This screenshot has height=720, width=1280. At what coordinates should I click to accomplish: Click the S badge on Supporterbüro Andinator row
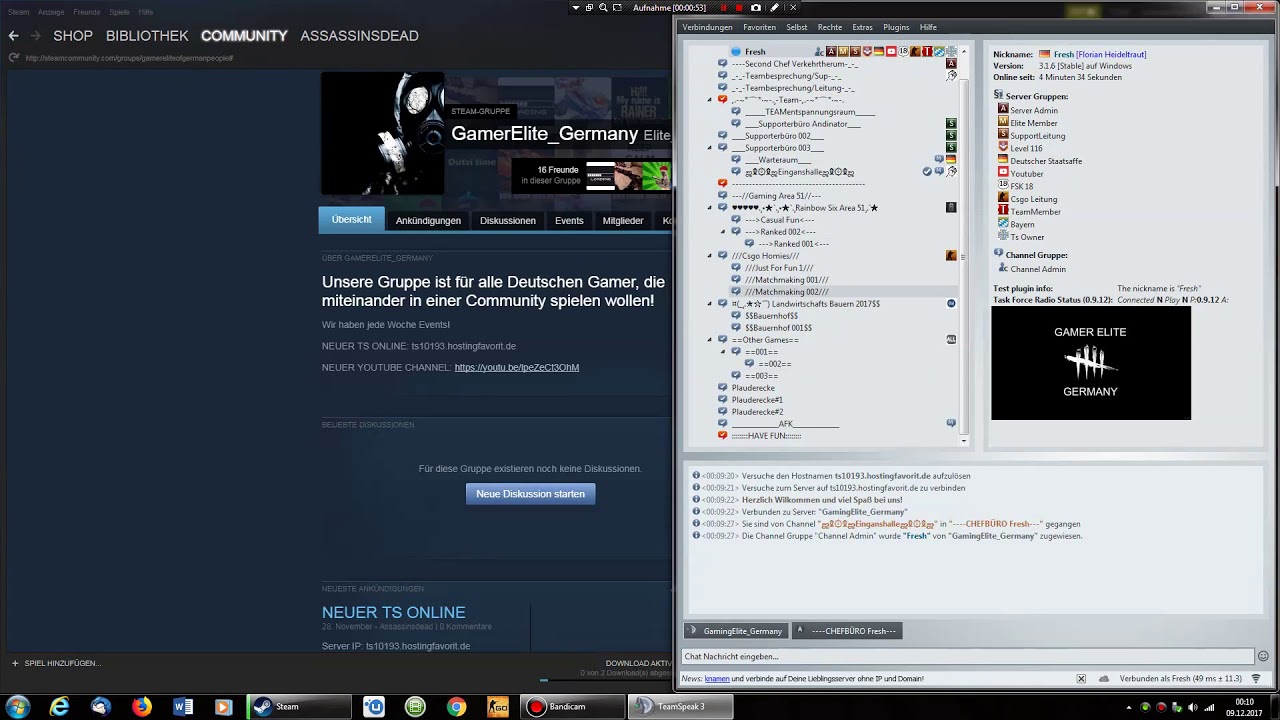(x=951, y=123)
